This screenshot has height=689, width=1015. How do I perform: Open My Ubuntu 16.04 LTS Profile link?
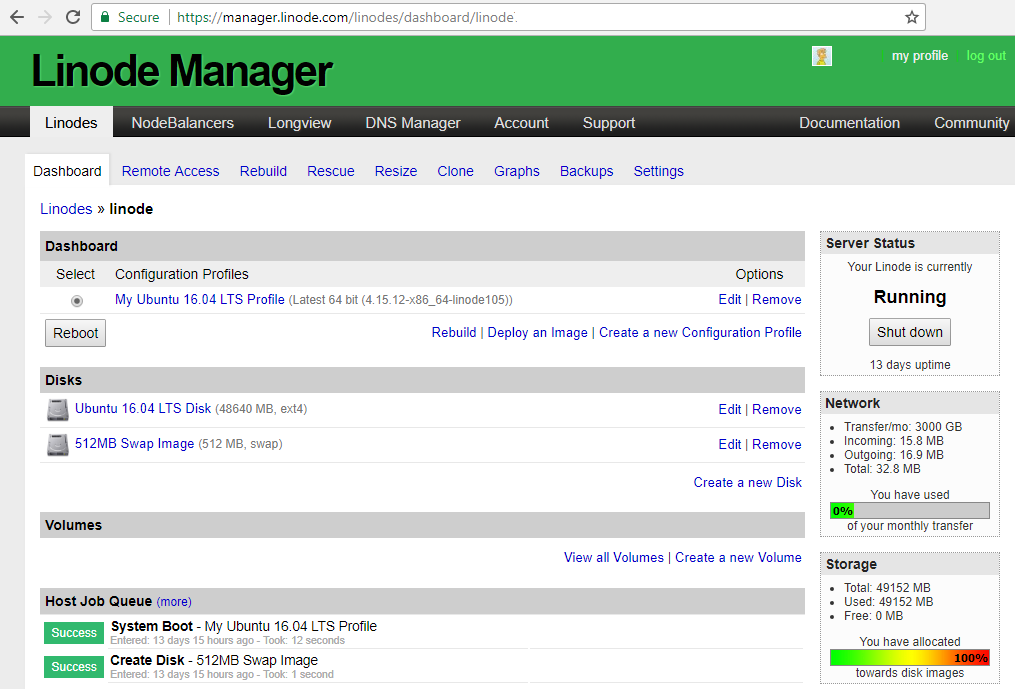click(x=199, y=299)
